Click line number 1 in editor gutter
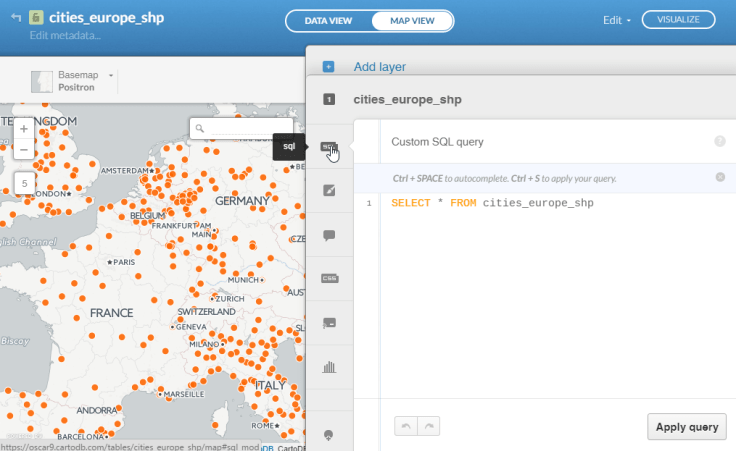This screenshot has height=451, width=736. (369, 203)
